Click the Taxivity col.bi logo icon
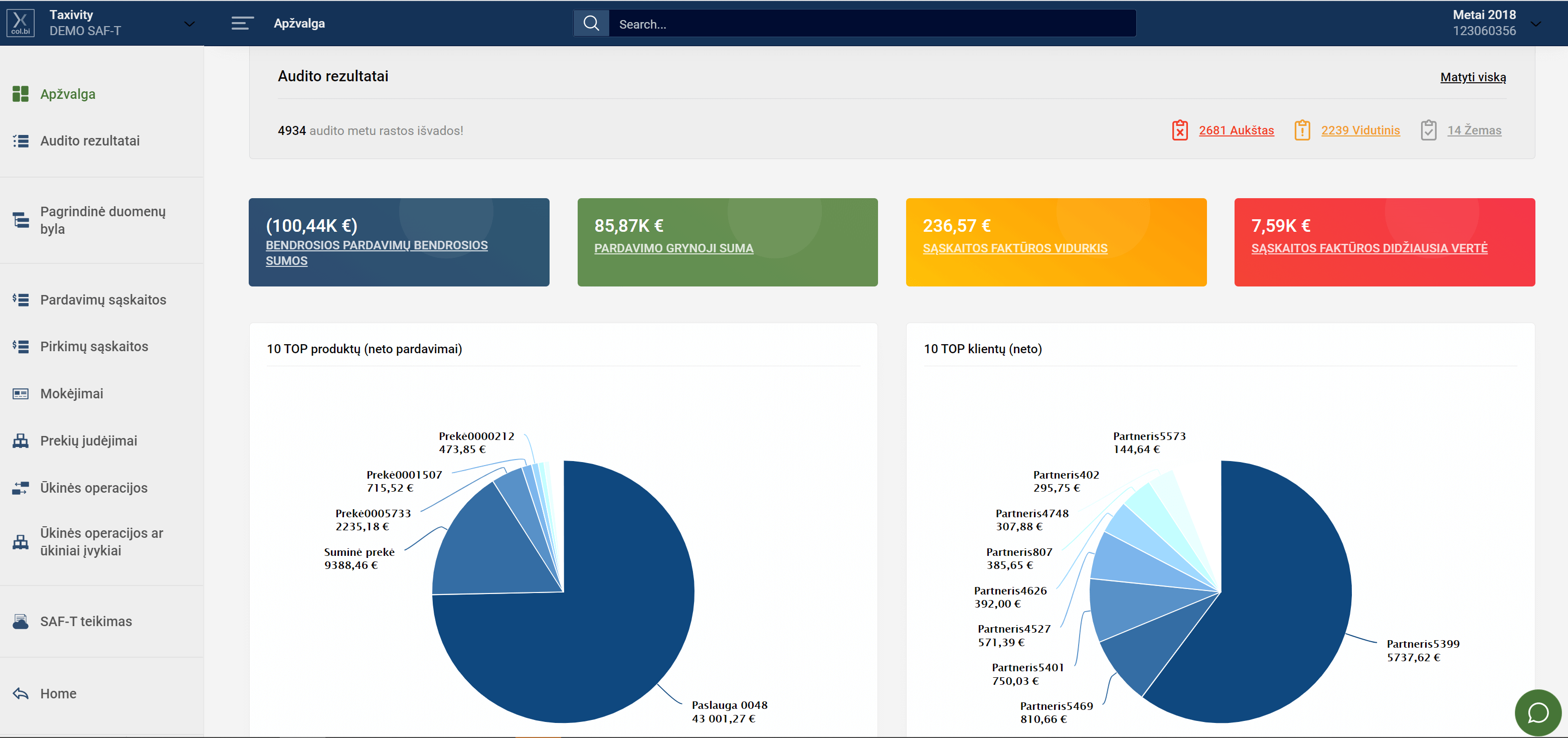 21,23
